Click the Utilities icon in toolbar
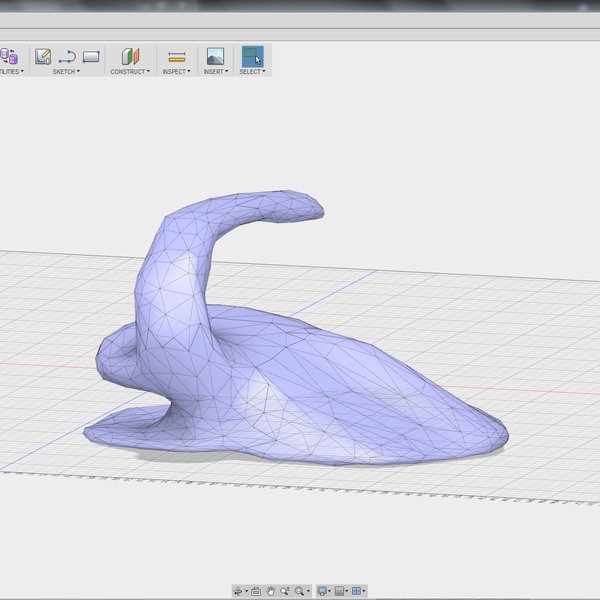Viewport: 600px width, 600px height. tap(9, 57)
